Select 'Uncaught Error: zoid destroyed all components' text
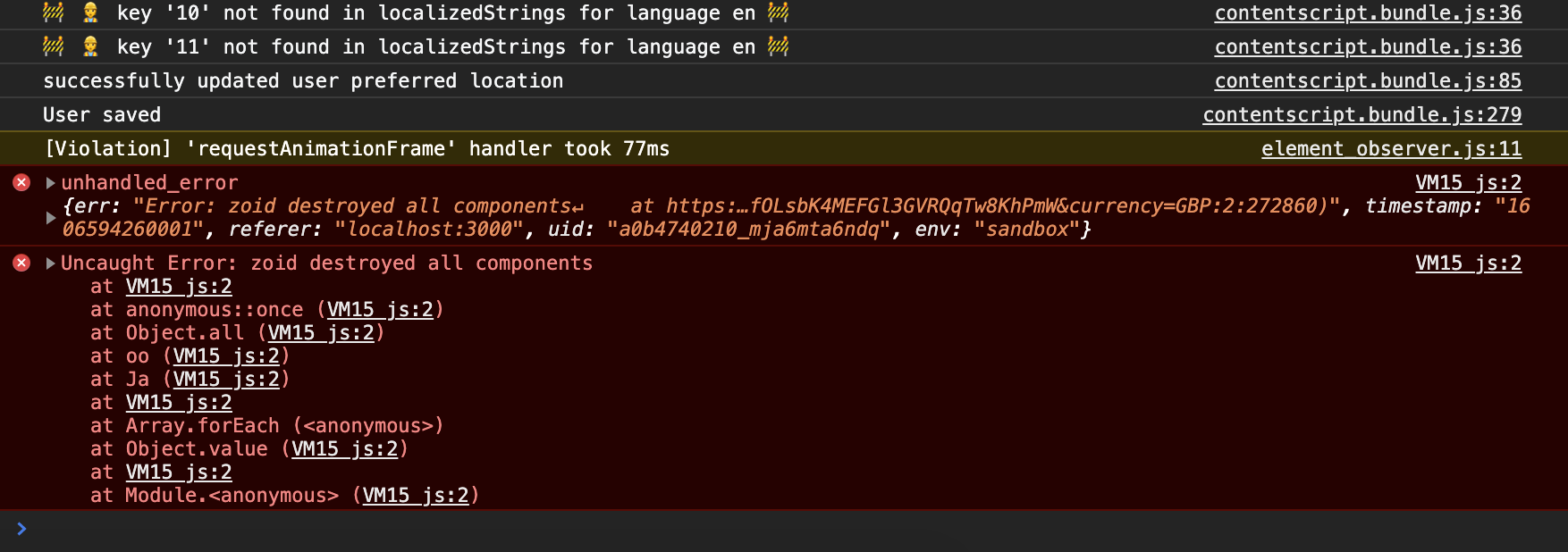Viewport: 1568px width, 552px height. click(326, 263)
